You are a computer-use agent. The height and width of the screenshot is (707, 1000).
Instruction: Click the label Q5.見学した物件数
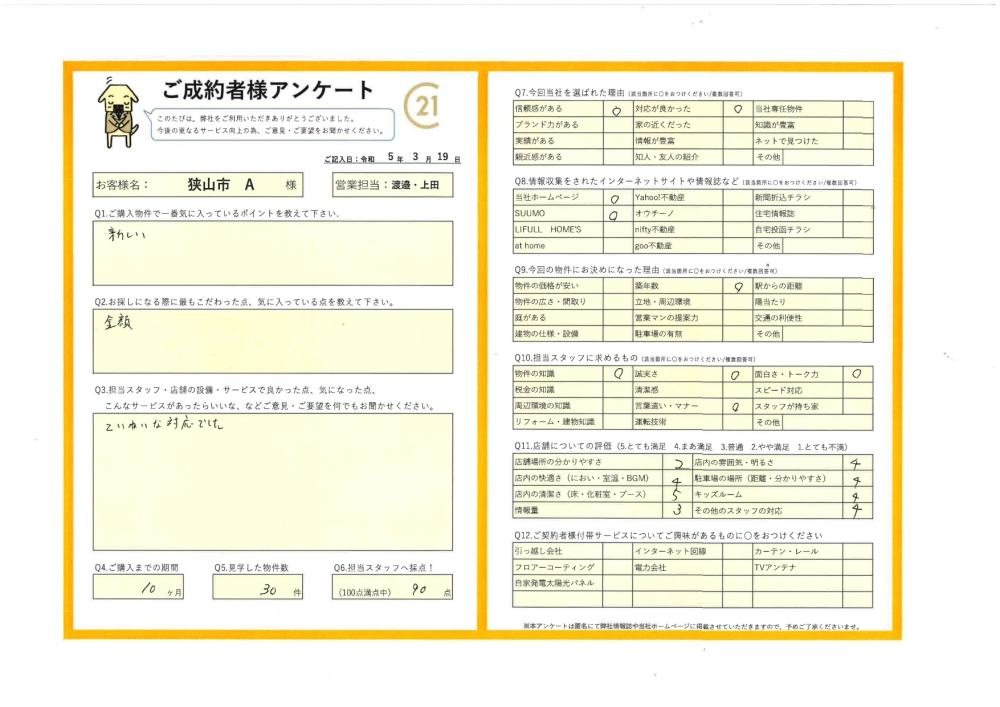click(x=251, y=567)
